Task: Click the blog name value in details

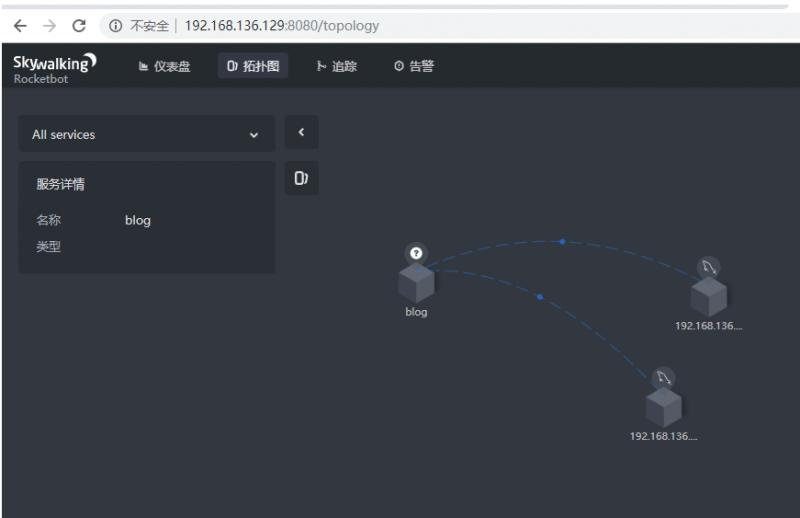Action: [138, 220]
